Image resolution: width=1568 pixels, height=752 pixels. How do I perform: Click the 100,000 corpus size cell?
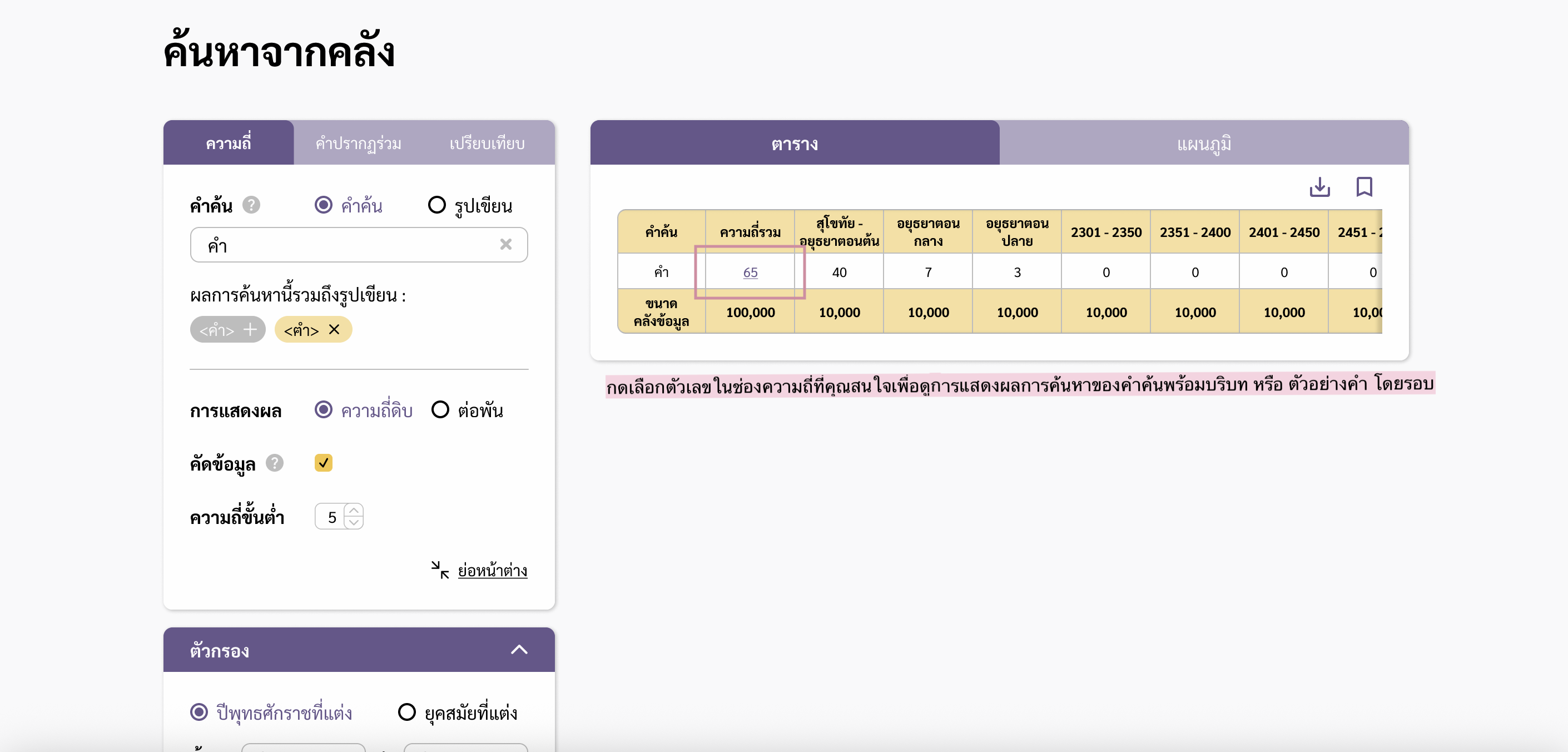click(x=750, y=312)
